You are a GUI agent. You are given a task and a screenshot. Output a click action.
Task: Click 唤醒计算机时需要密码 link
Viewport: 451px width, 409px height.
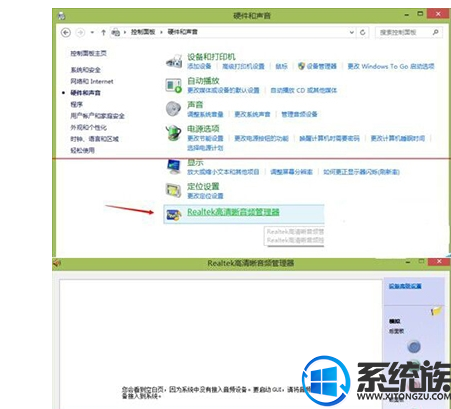pos(329,138)
